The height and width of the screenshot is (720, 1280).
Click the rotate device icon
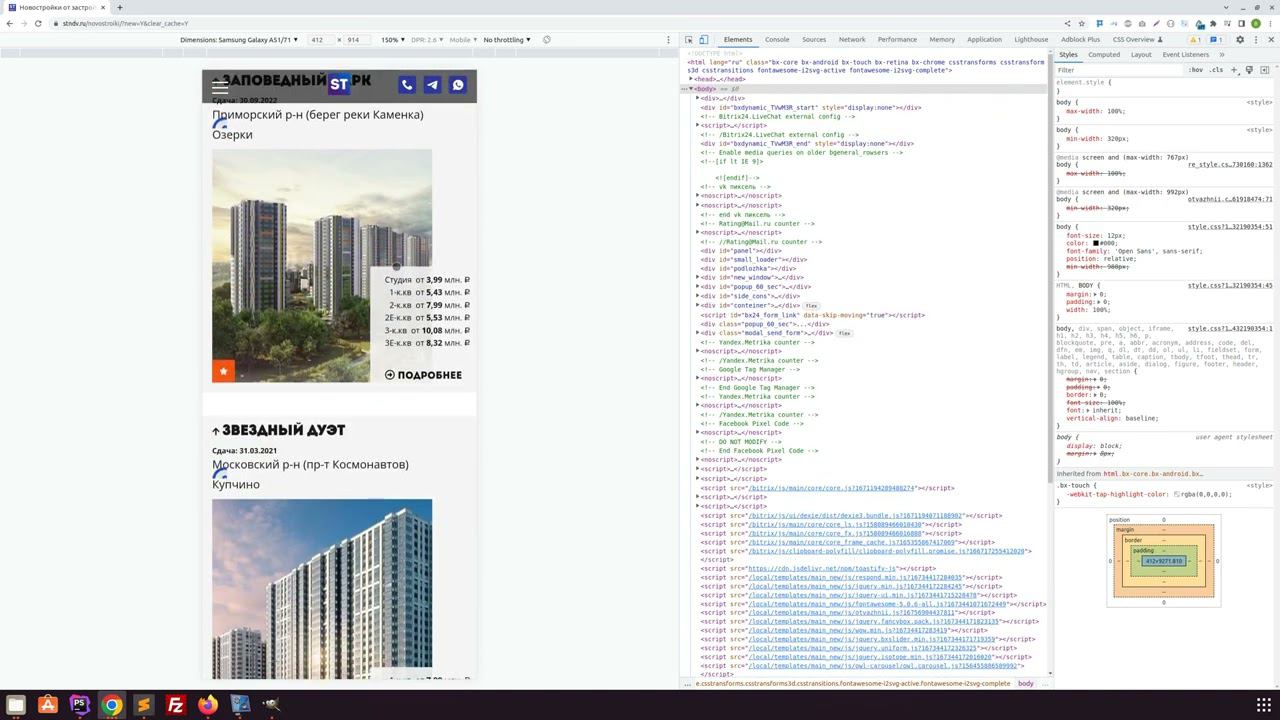pyautogui.click(x=547, y=40)
